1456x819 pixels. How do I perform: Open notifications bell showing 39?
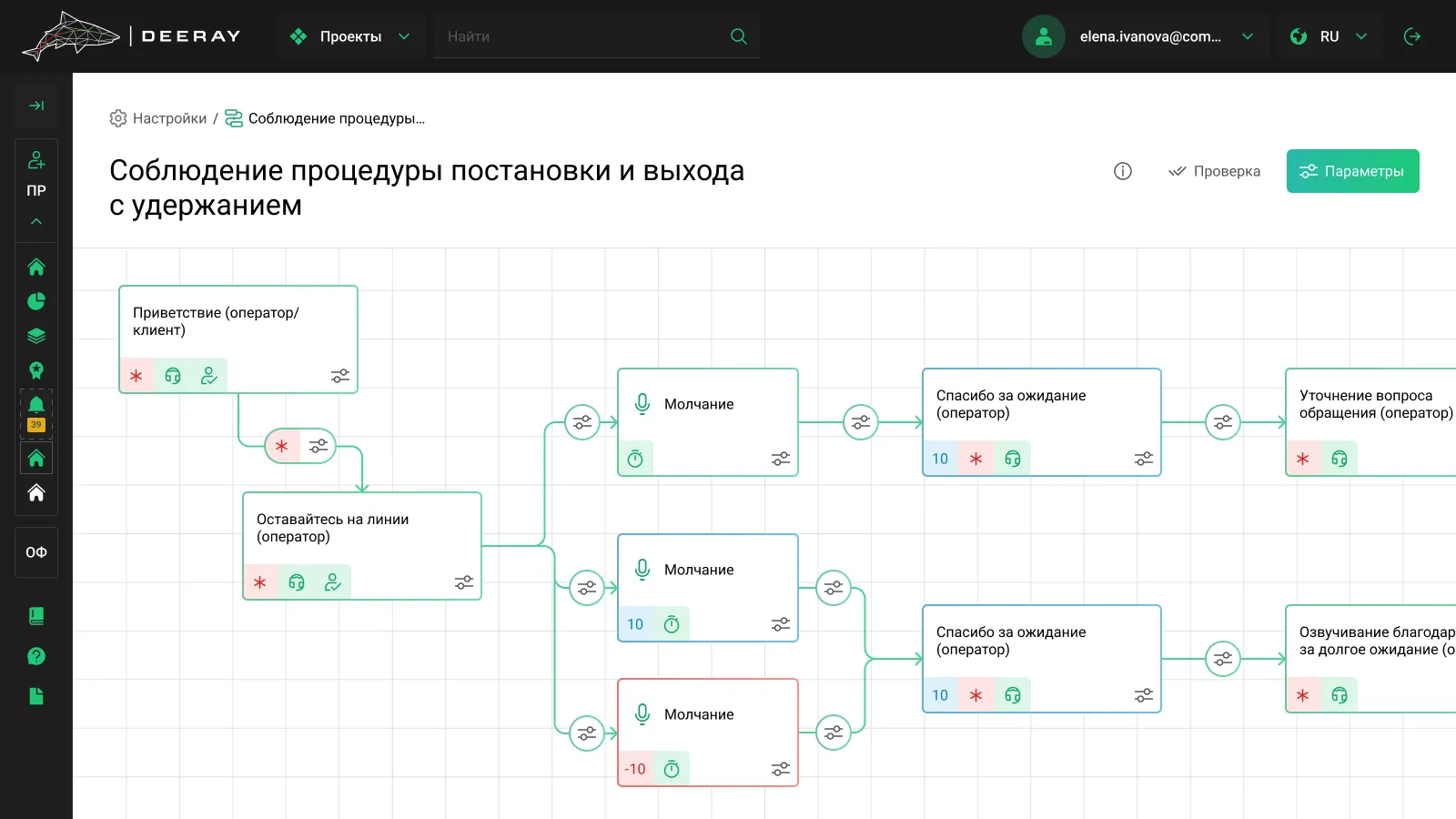[x=36, y=413]
